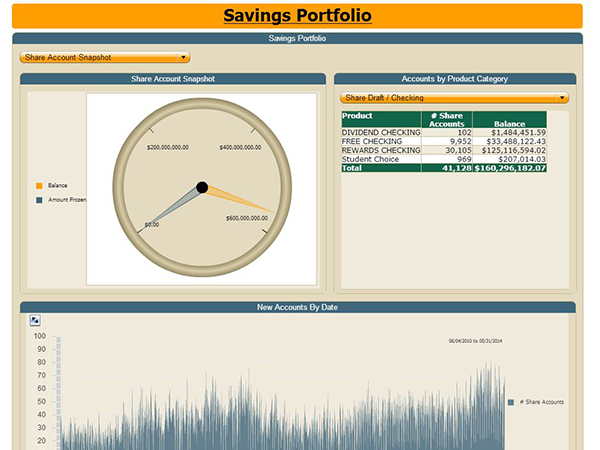Click the Balance column header in the table
This screenshot has width=600, height=450.
(509, 124)
